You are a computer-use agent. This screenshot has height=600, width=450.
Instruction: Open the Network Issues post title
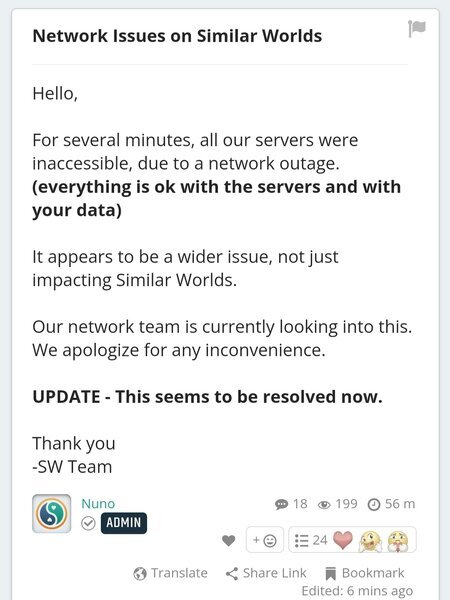177,36
